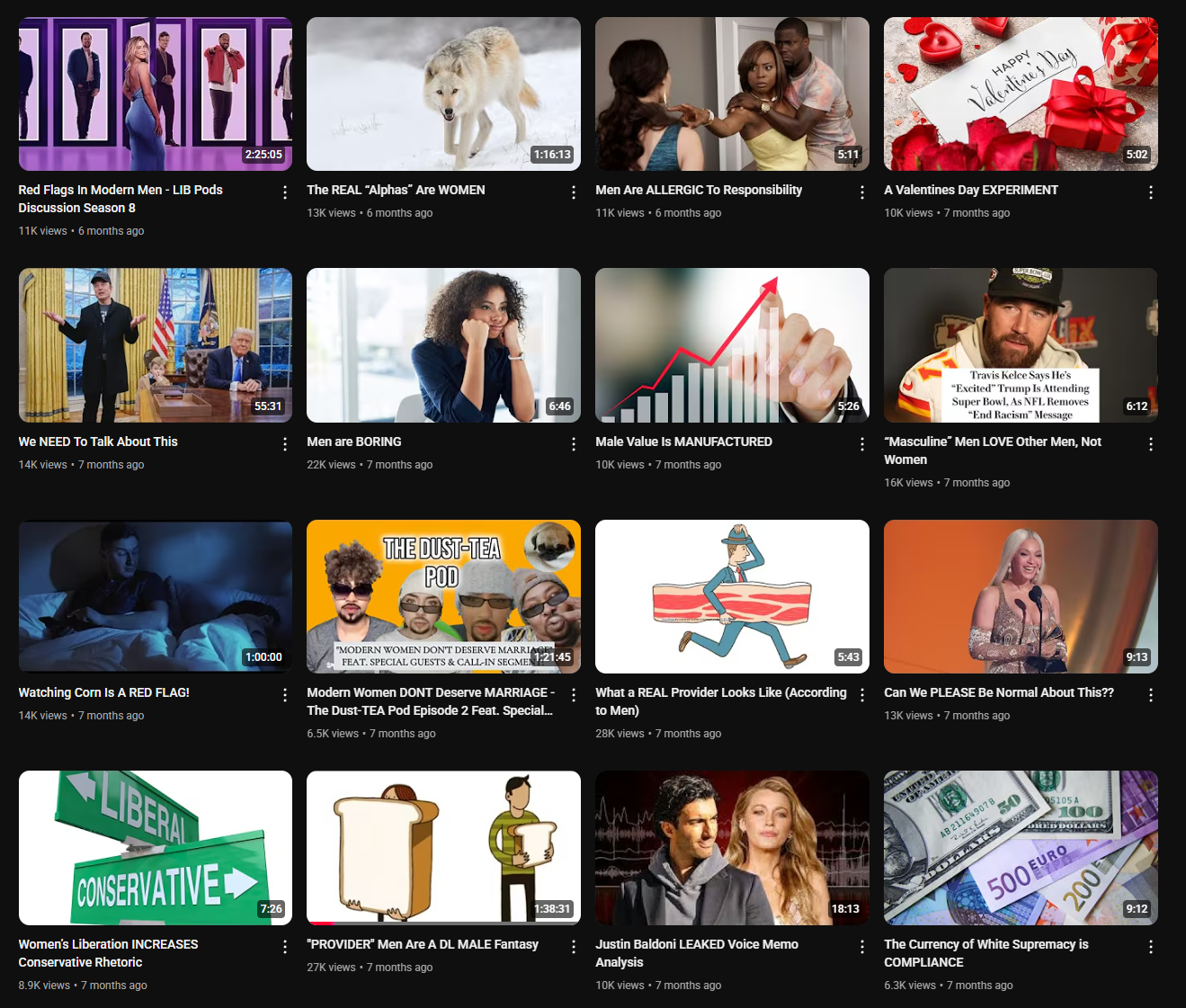This screenshot has width=1186, height=1008.
Task: Click the 22K views metadata text
Action: [x=331, y=465]
